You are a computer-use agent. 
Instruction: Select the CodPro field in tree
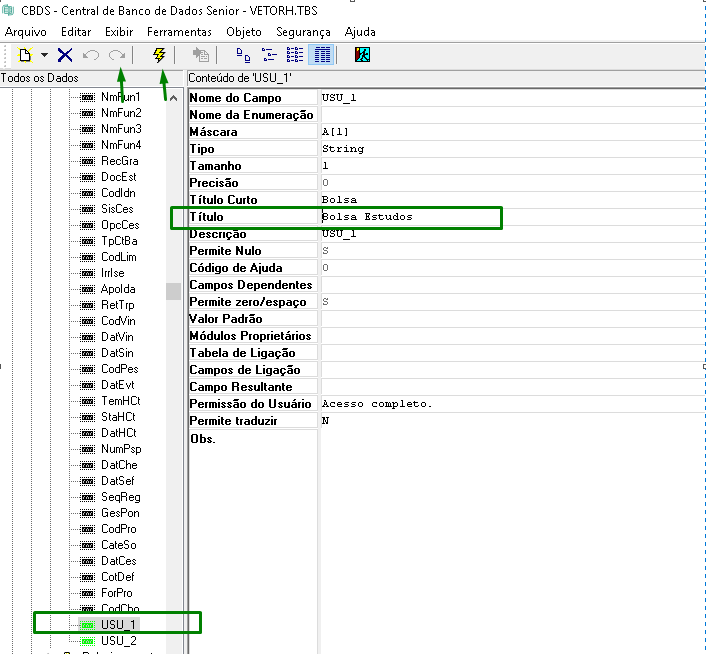tap(118, 529)
